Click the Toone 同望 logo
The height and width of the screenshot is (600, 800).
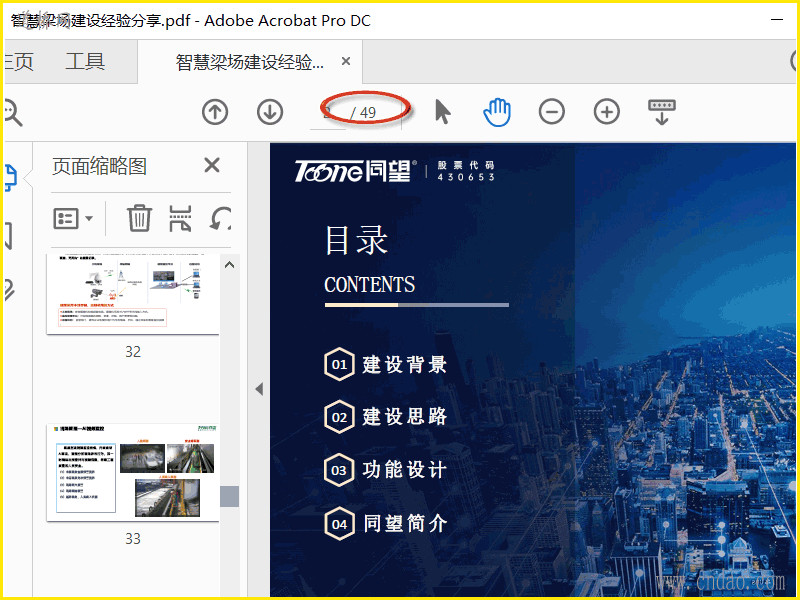coord(354,171)
